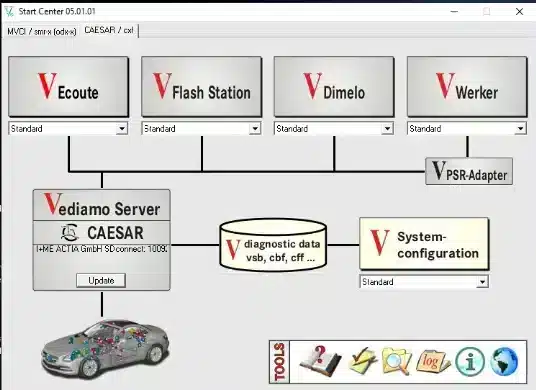The width and height of the screenshot is (536, 390).
Task: Select the CAESAR / cxl tab
Action: click(109, 30)
